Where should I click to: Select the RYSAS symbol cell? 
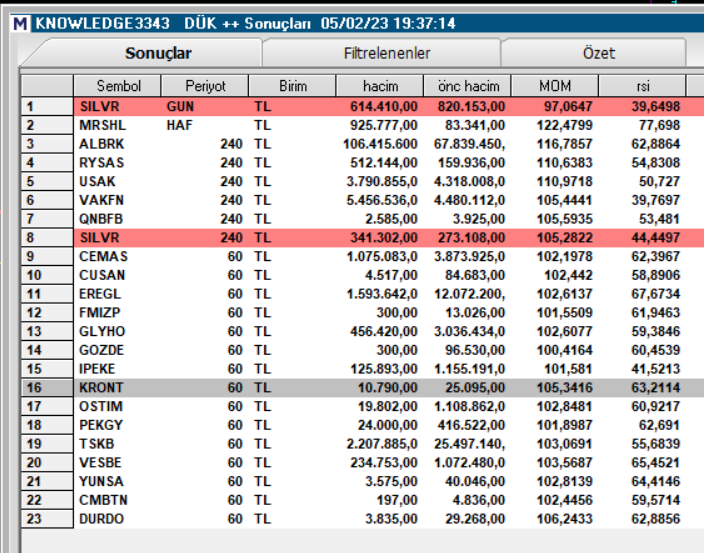point(101,162)
